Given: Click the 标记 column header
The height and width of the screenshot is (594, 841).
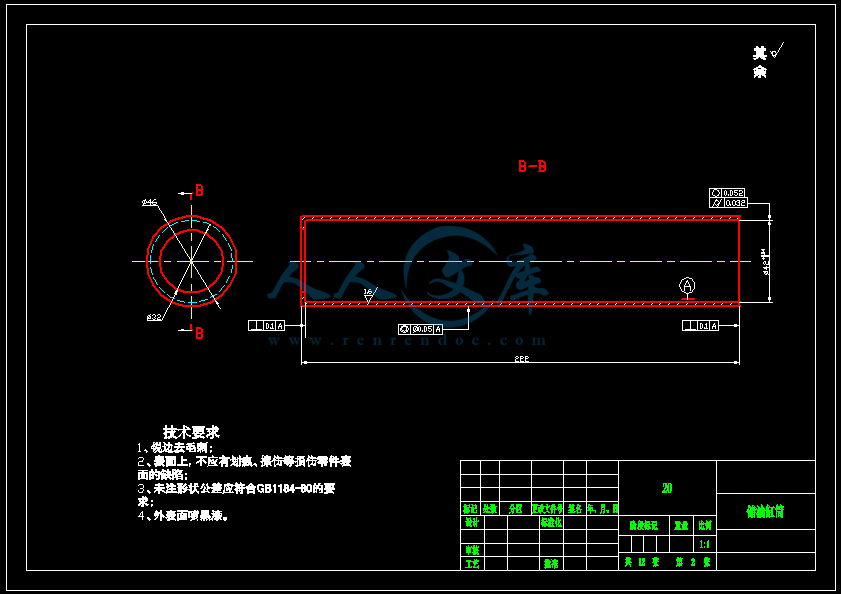Looking at the screenshot, I should pos(470,508).
